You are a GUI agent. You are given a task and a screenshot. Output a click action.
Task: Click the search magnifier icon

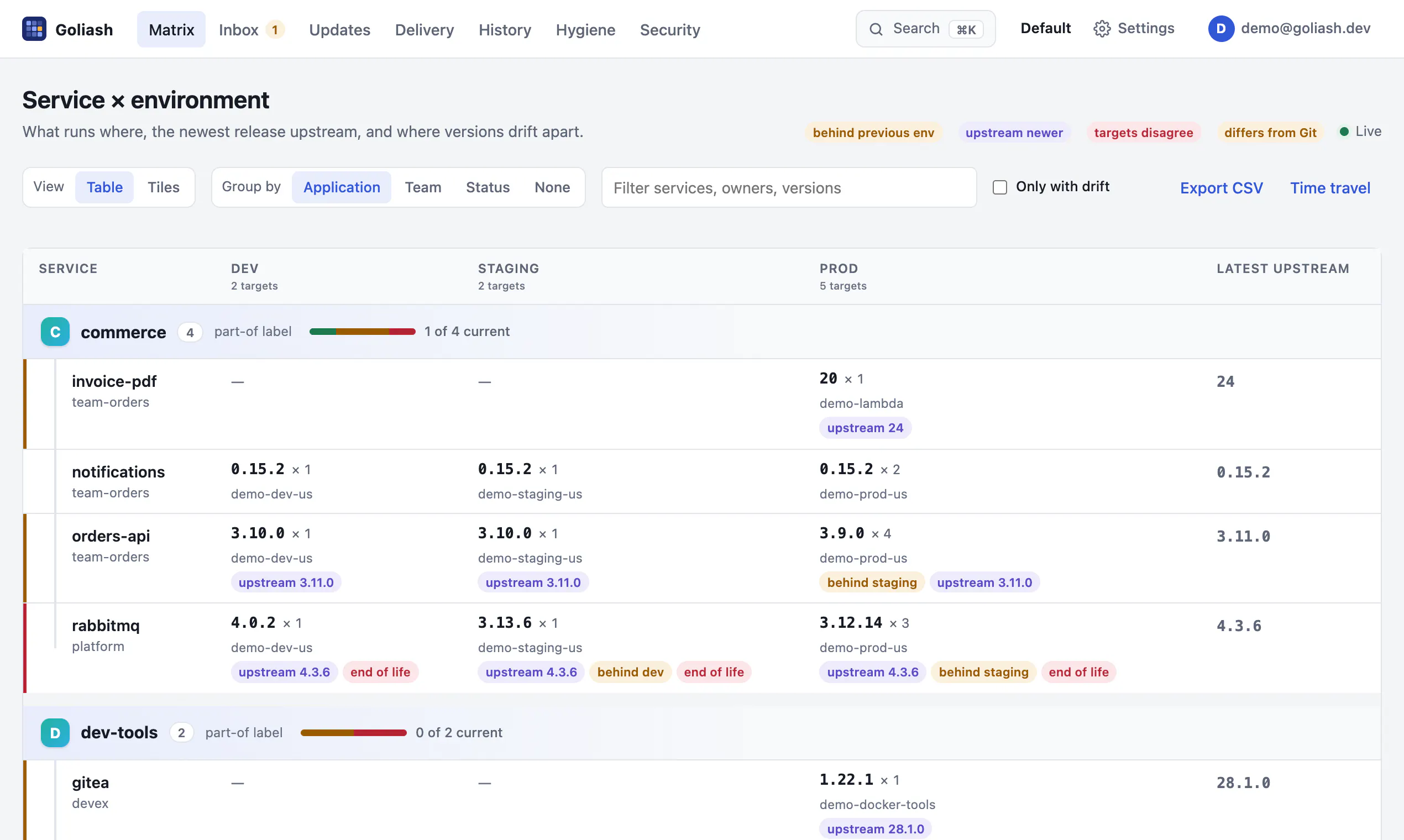[x=876, y=29]
